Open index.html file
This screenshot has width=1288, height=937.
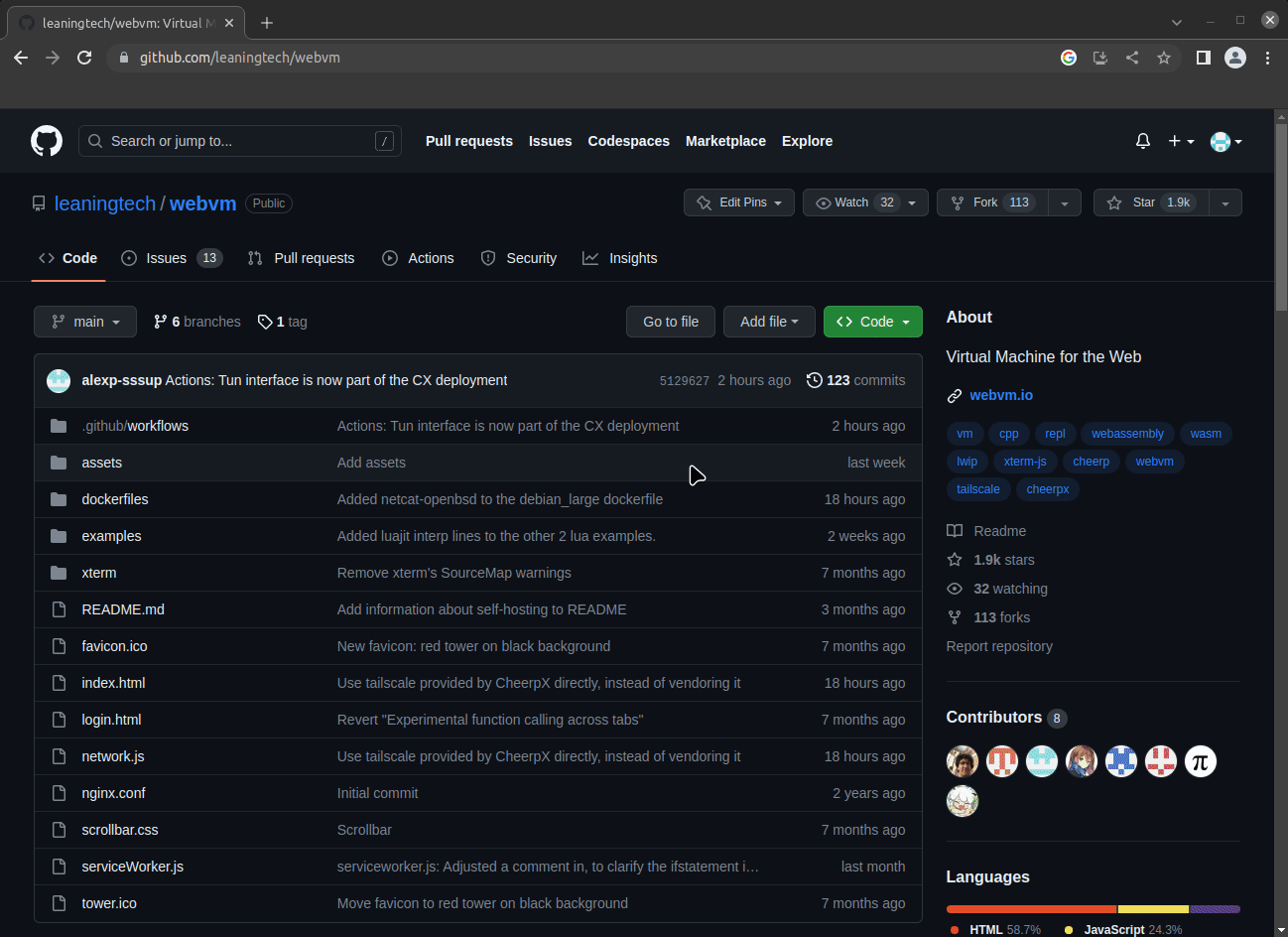[113, 683]
